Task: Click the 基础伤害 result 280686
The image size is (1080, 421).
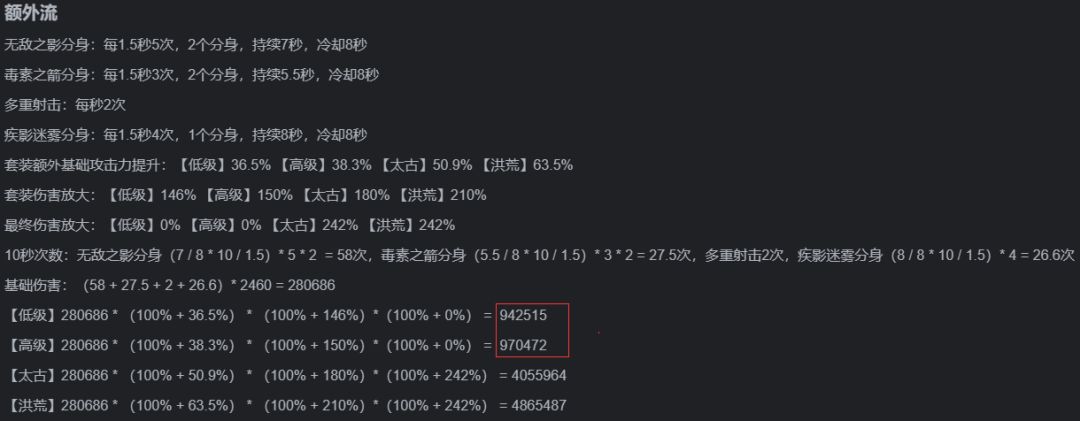Action: (x=306, y=285)
